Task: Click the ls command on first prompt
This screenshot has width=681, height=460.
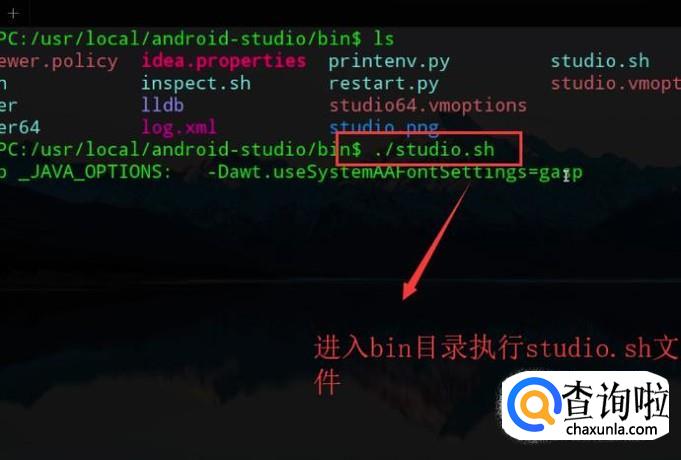Action: click(x=384, y=39)
